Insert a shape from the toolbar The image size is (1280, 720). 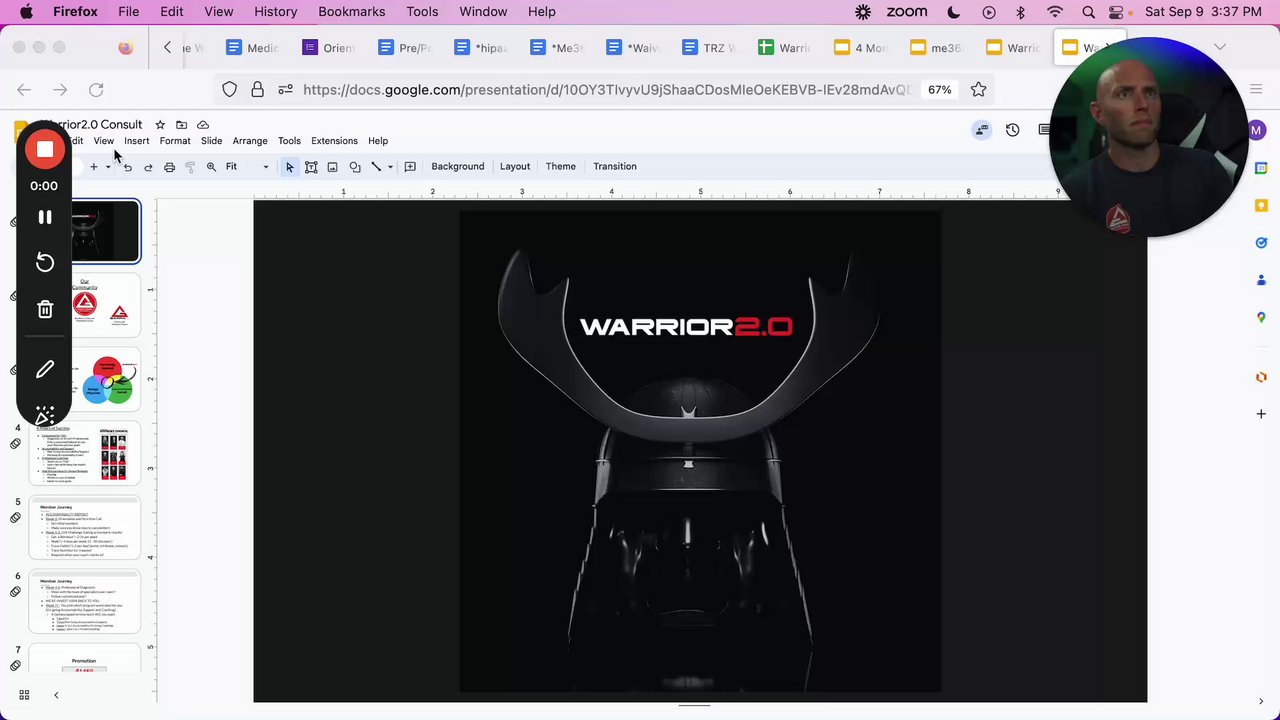click(354, 167)
